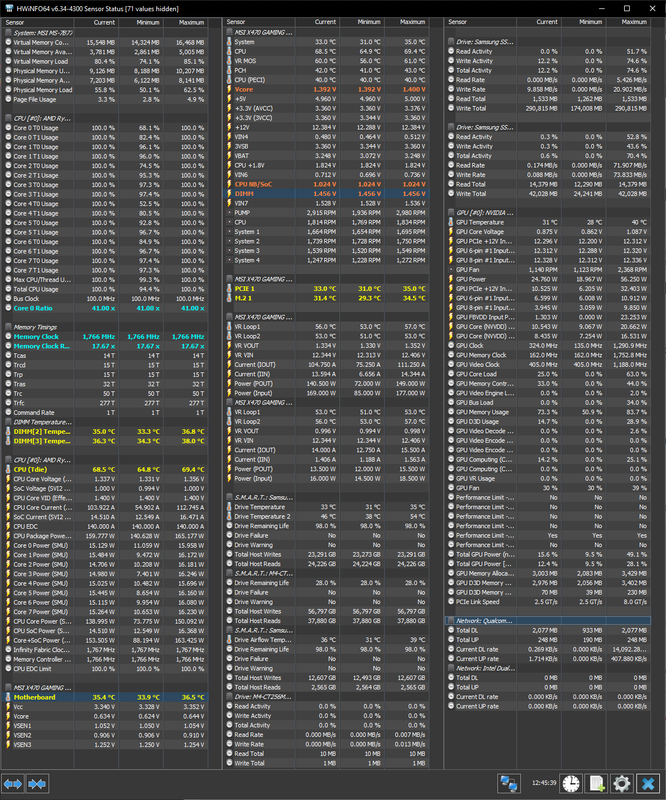
Task: Select the +12V voltage row
Action: (x=327, y=128)
